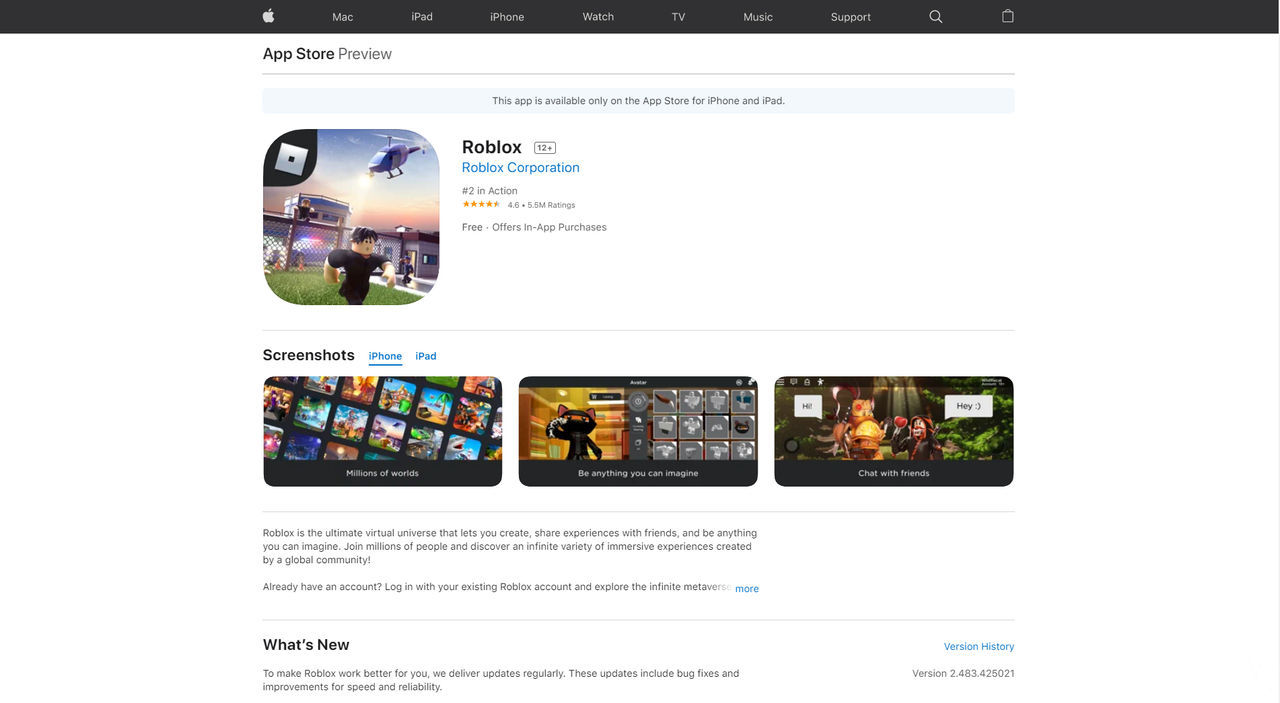
Task: Go to the Mac menu item
Action: click(x=343, y=17)
